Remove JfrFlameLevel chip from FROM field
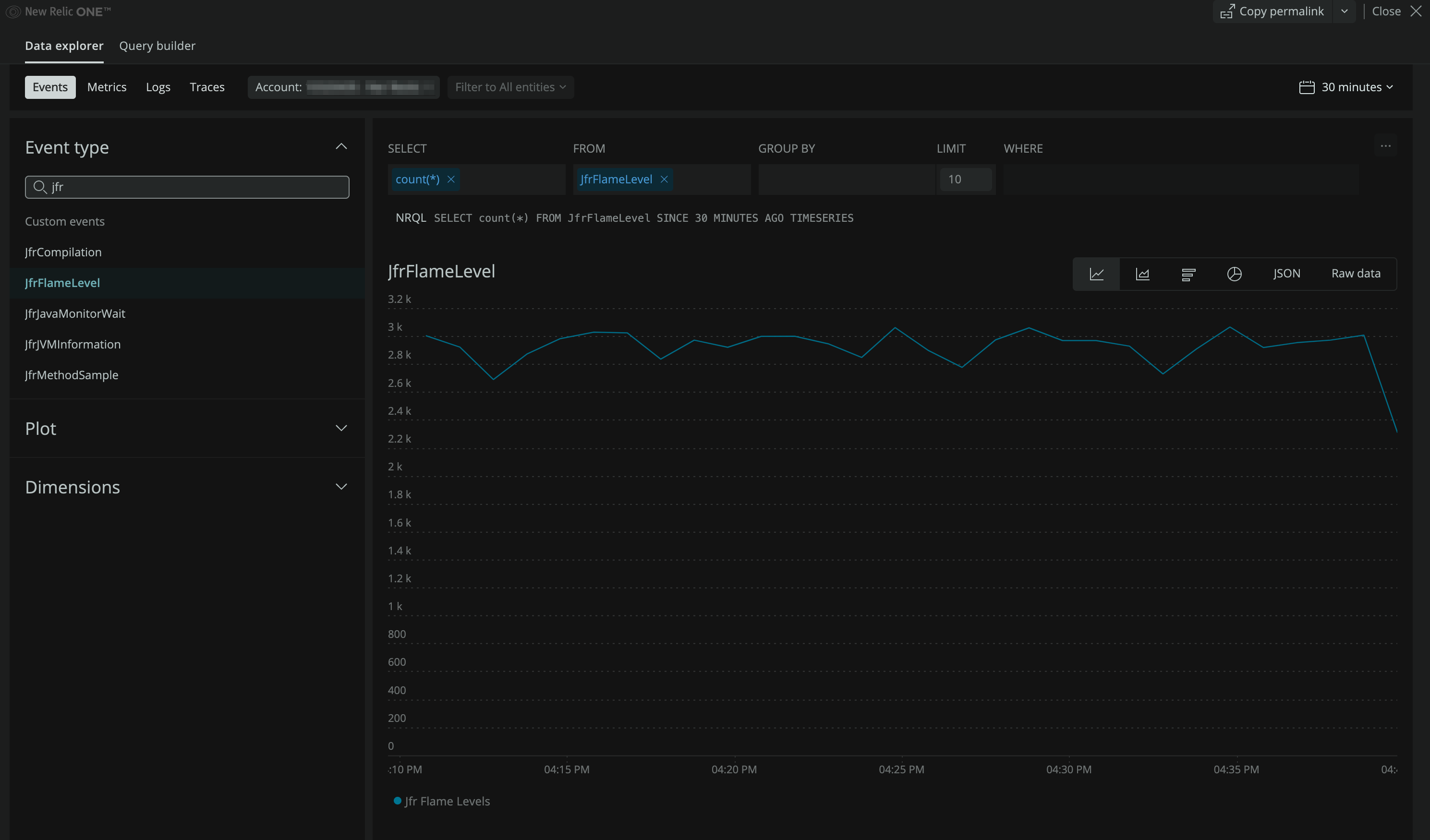Image resolution: width=1430 pixels, height=840 pixels. coord(664,179)
